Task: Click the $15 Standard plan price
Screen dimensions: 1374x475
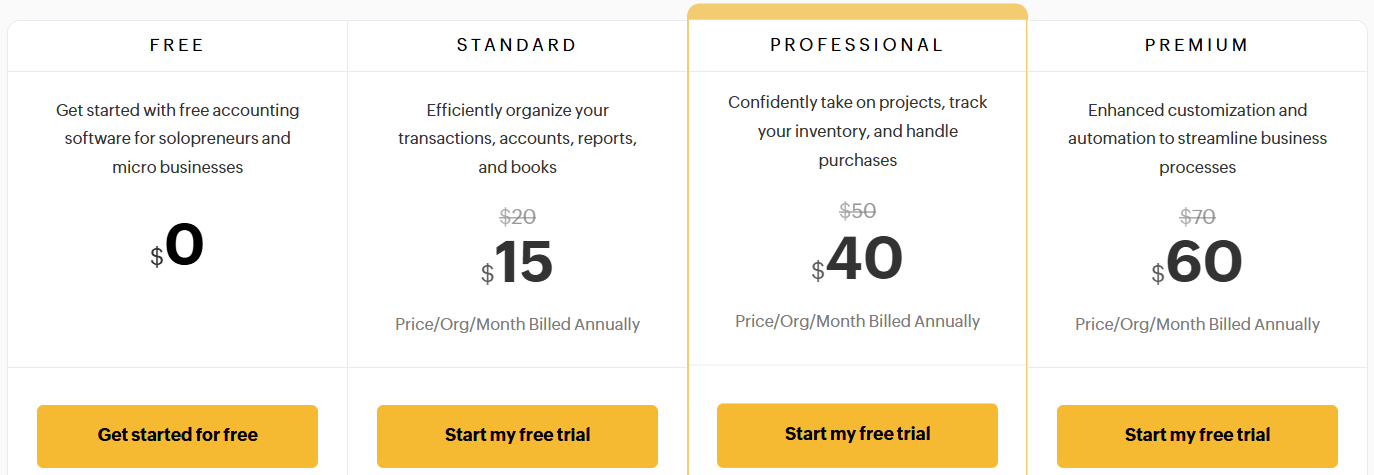Action: pyautogui.click(x=518, y=264)
